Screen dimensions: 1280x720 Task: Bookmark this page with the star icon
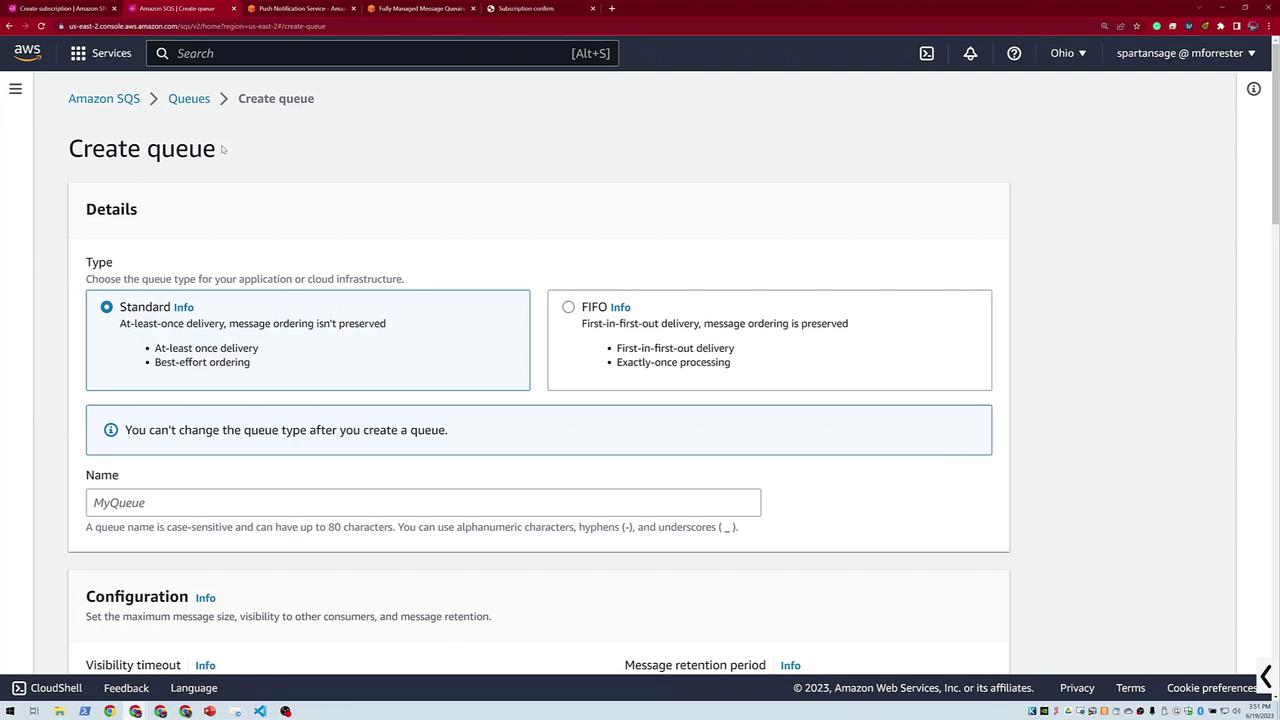click(x=1137, y=26)
